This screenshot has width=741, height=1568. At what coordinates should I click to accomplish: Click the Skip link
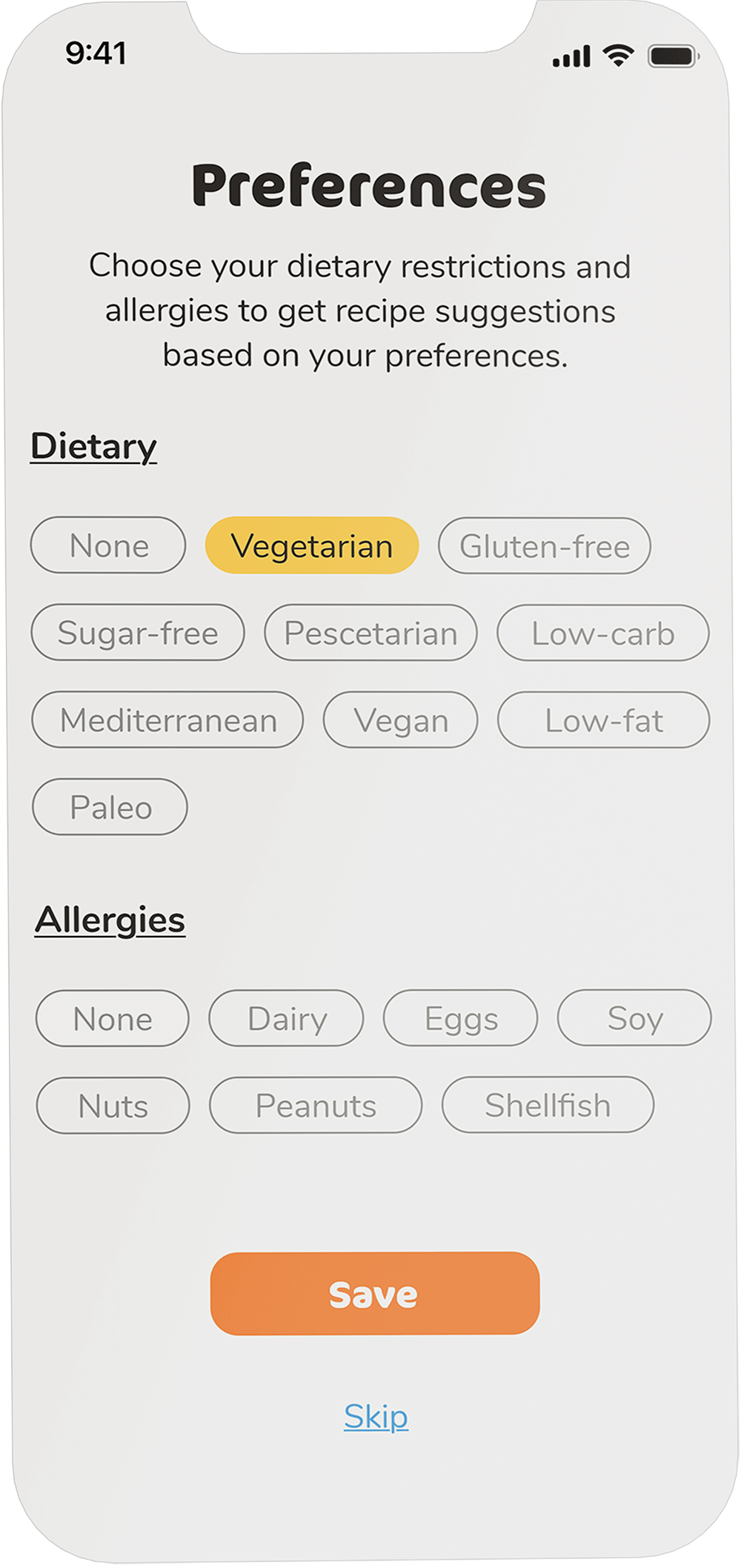coord(376,1417)
